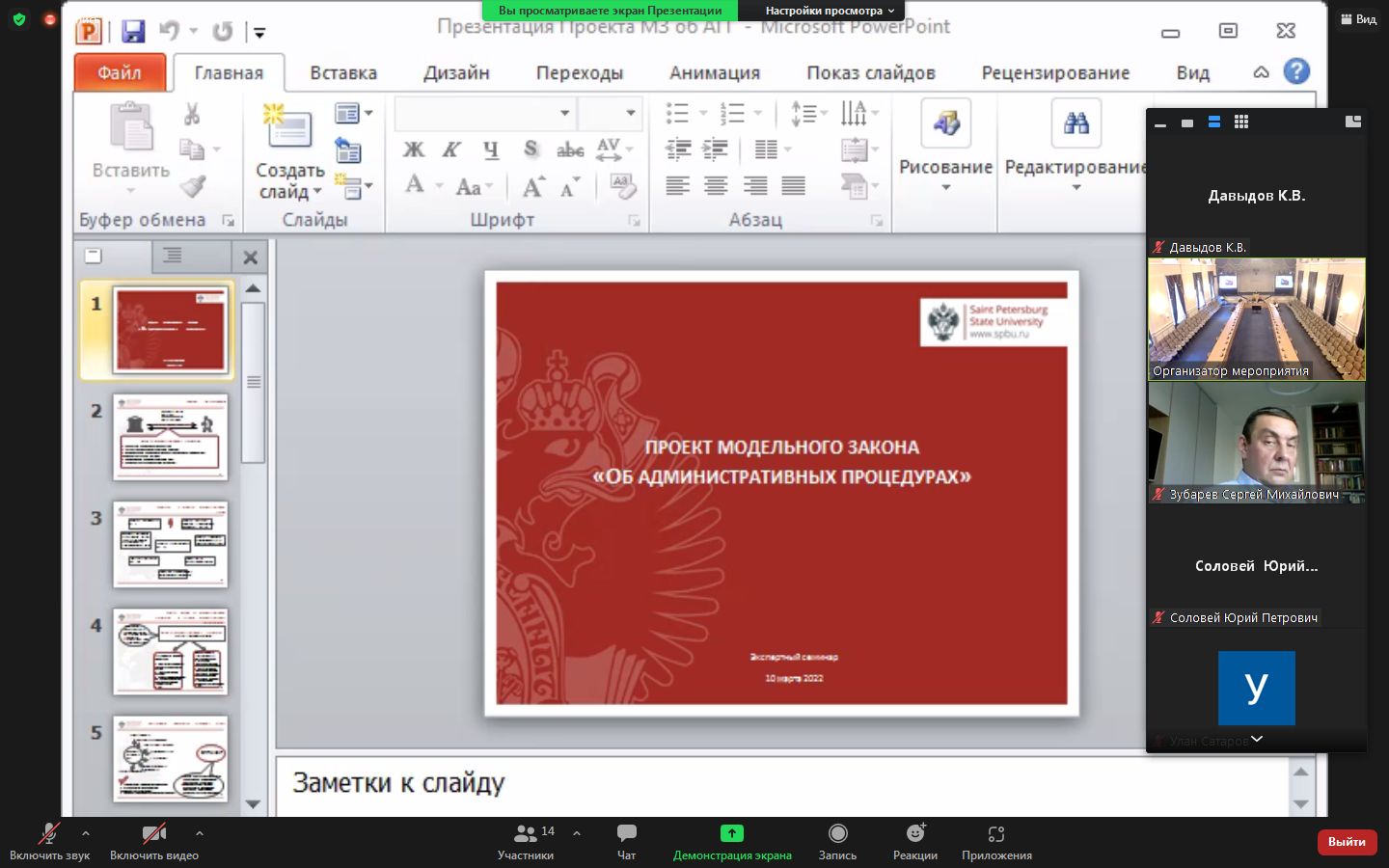Select slide 3 thumbnail in the panel

(x=170, y=544)
